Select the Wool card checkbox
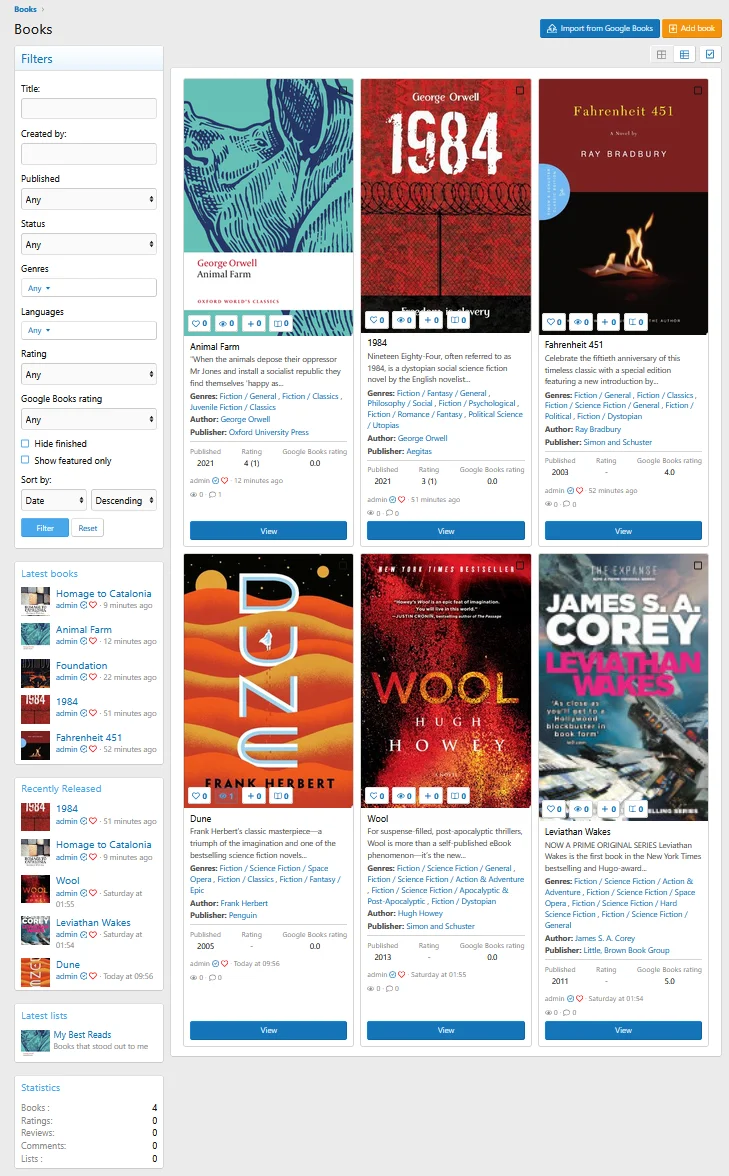729x1176 pixels. tap(520, 565)
